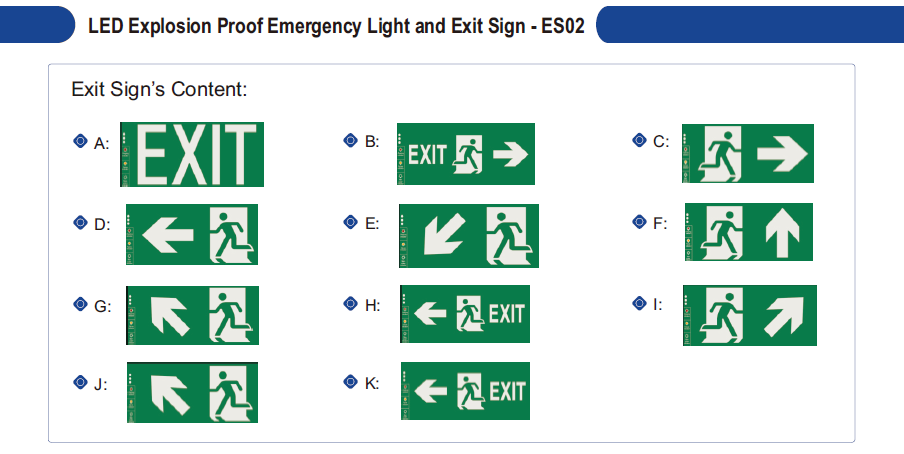Click the up-left arrow in sign G
Screen dimensions: 904x454
click(170, 316)
